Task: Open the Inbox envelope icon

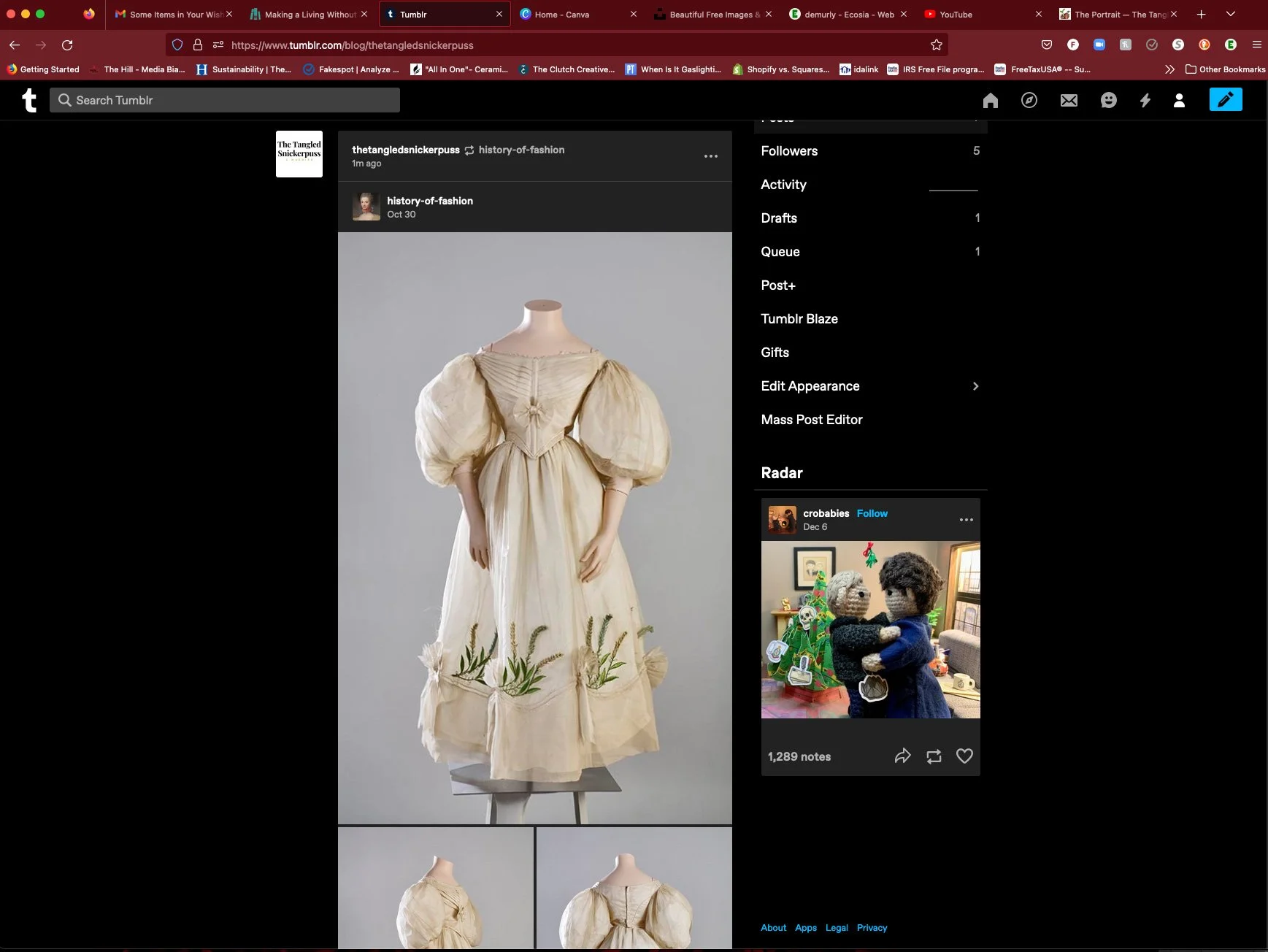Action: click(1069, 100)
